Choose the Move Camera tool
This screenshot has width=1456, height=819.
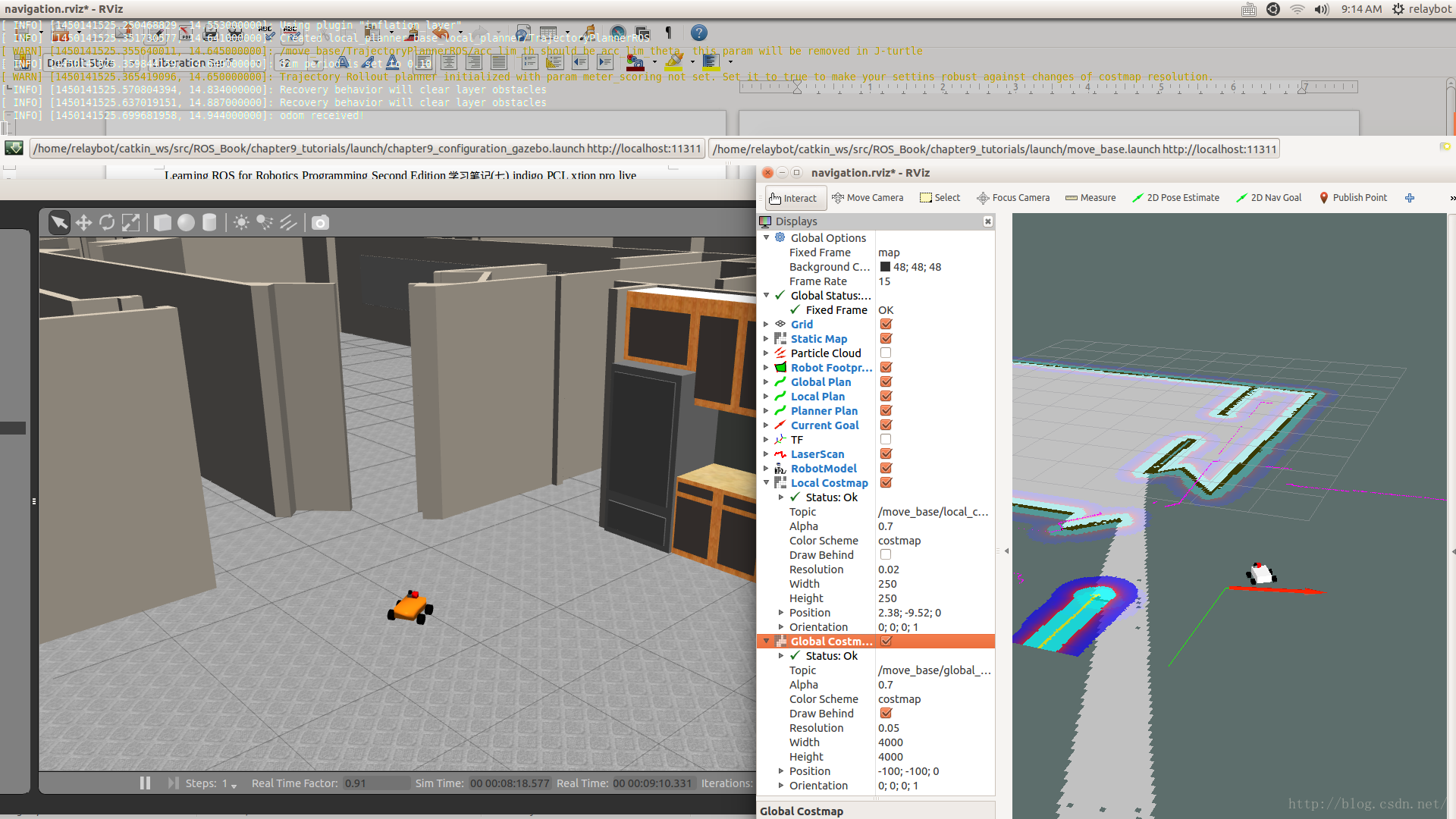click(868, 198)
